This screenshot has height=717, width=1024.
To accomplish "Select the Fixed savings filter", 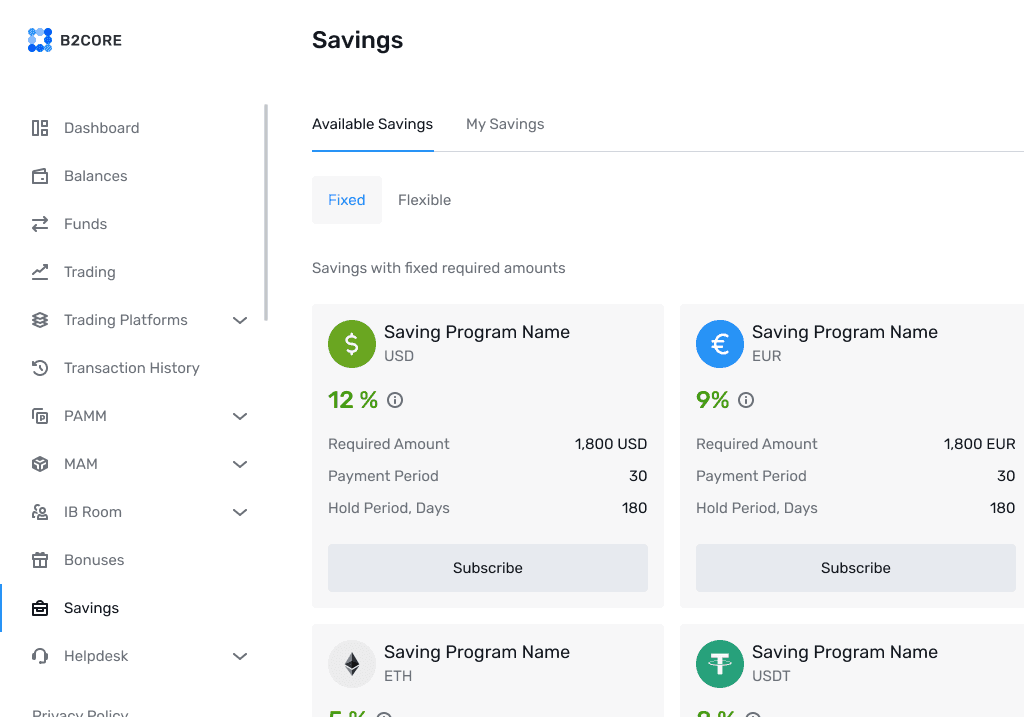I will [347, 200].
